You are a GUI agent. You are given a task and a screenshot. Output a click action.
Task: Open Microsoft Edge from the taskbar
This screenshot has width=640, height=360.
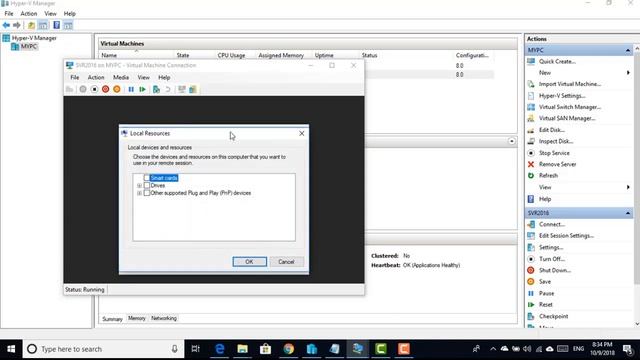click(x=220, y=349)
